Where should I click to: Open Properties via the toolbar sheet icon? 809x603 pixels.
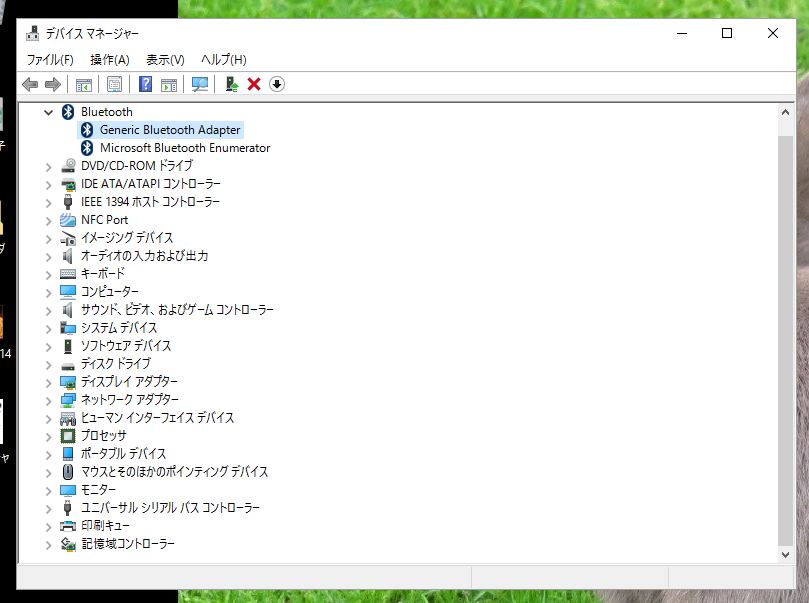(x=115, y=84)
